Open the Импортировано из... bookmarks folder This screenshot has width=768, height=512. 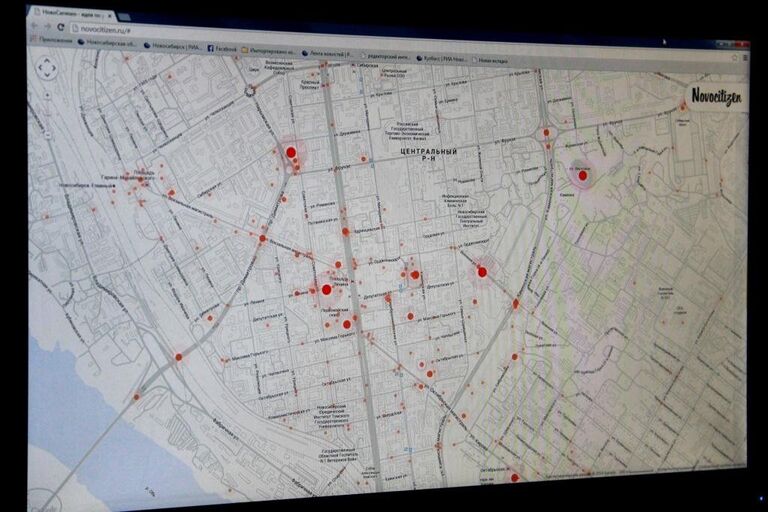point(269,50)
